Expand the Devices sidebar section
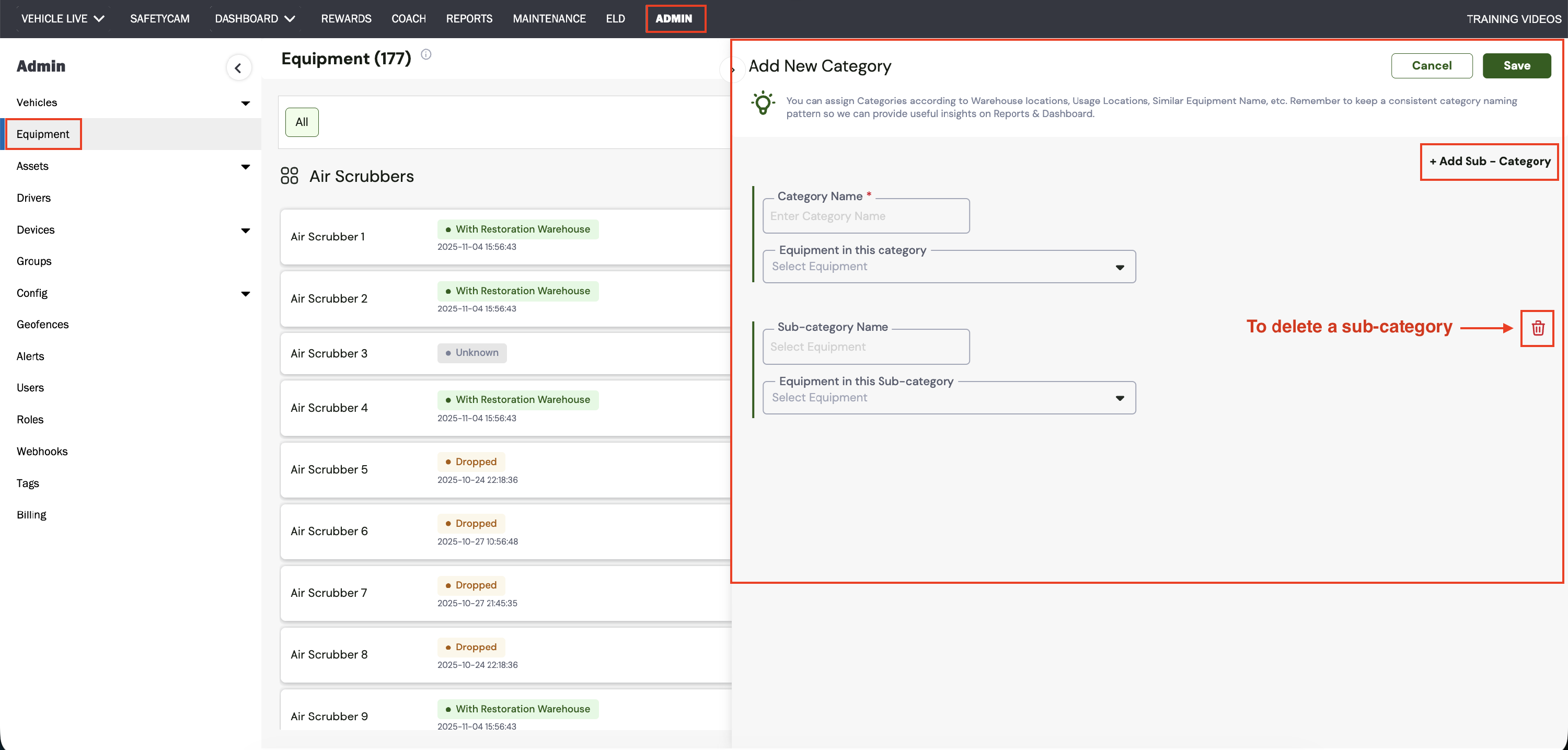This screenshot has width=1568, height=750. (245, 230)
